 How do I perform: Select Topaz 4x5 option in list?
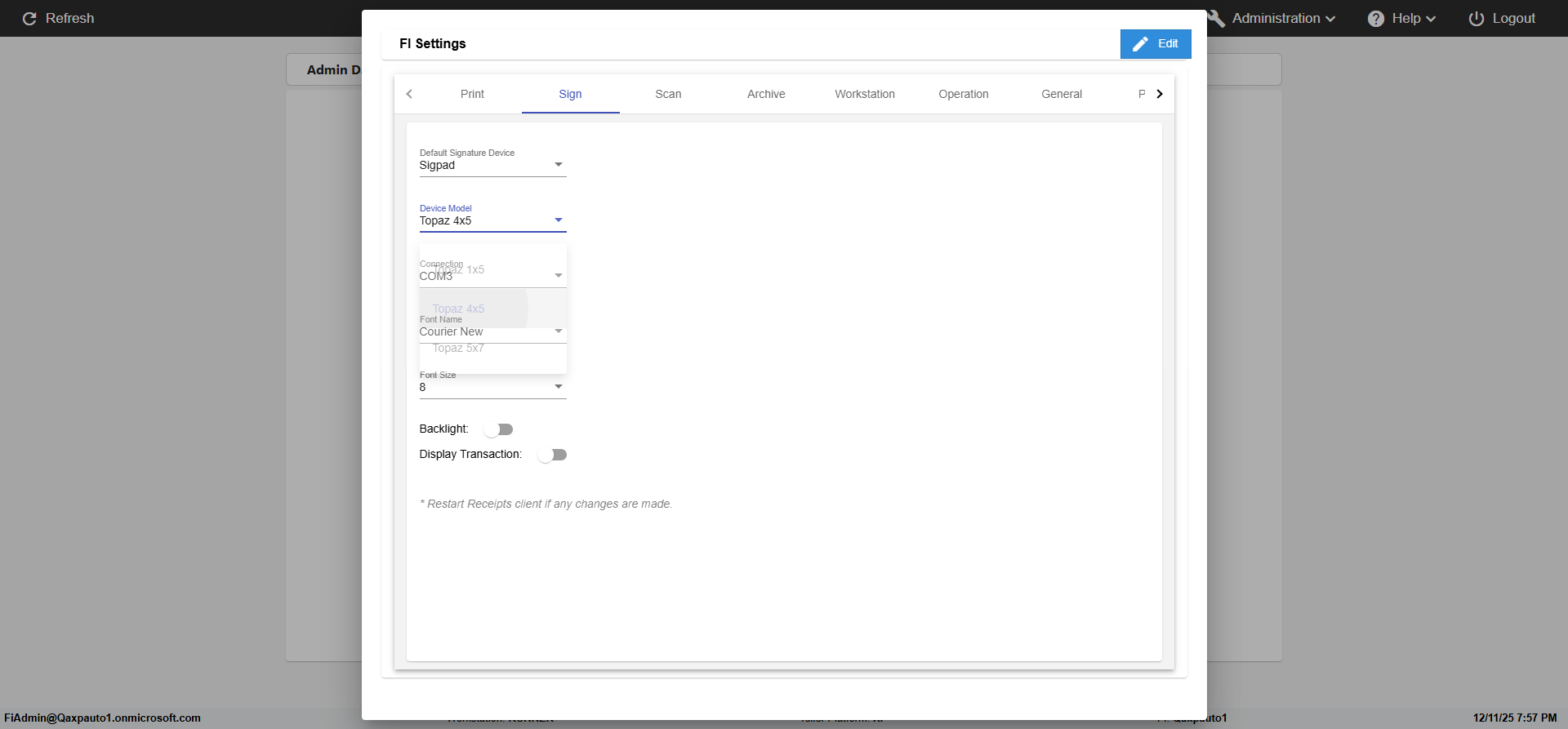[492, 309]
